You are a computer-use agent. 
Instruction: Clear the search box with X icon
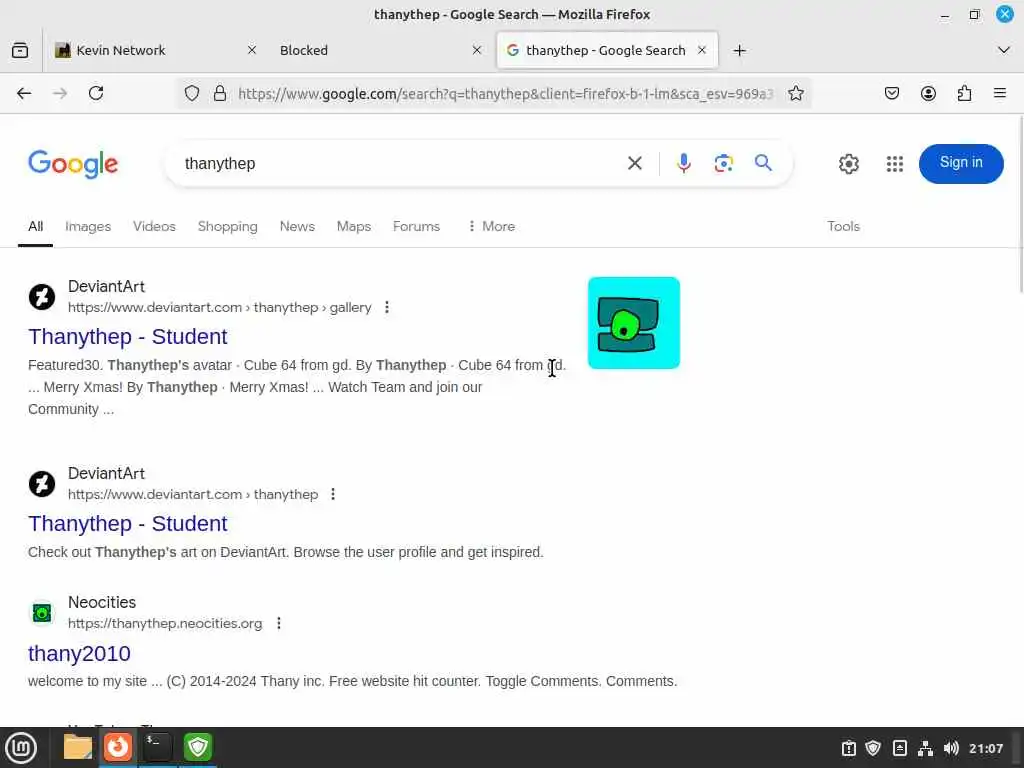click(x=635, y=163)
